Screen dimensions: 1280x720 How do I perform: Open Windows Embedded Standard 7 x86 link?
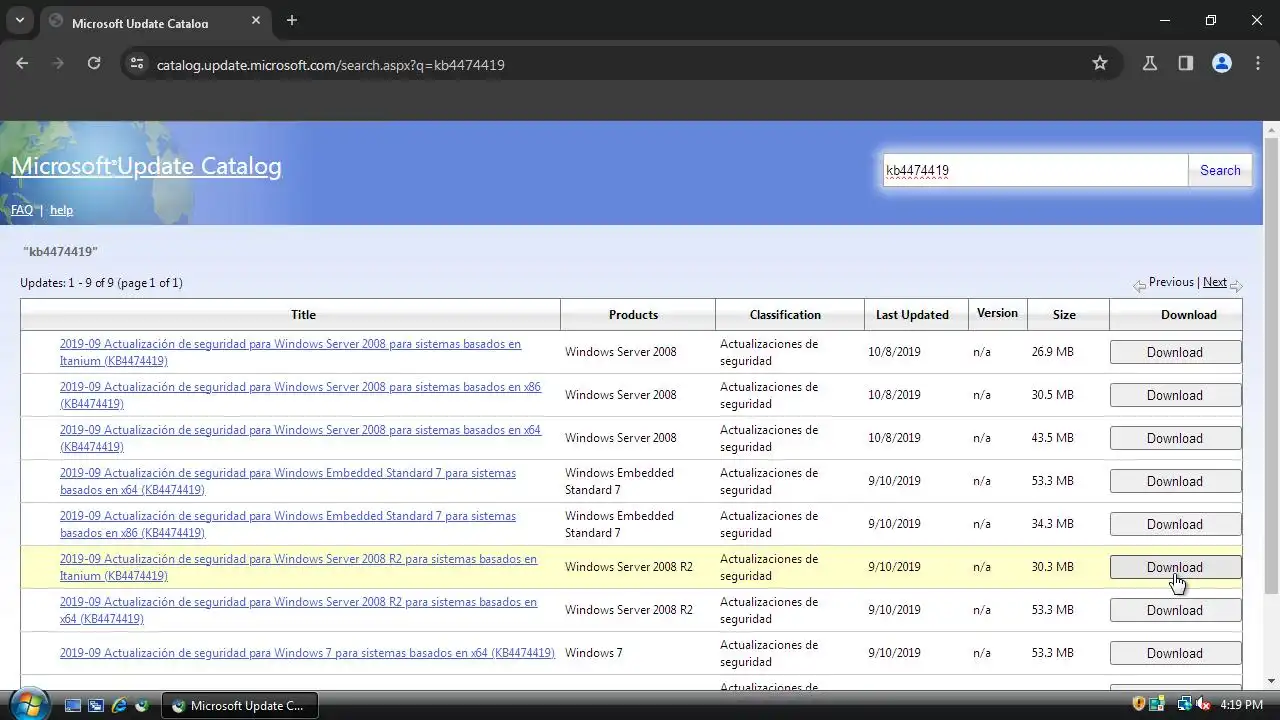[288, 524]
